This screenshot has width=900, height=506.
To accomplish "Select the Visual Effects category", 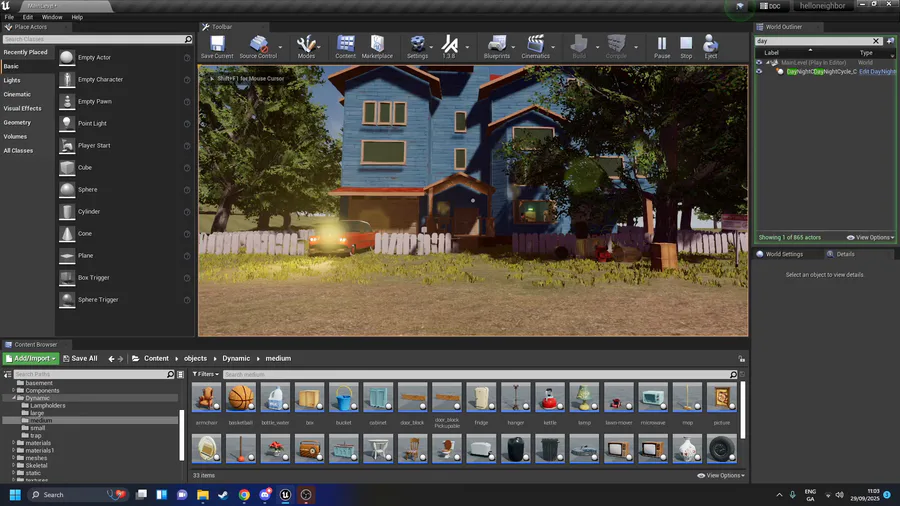I will pos(22,108).
